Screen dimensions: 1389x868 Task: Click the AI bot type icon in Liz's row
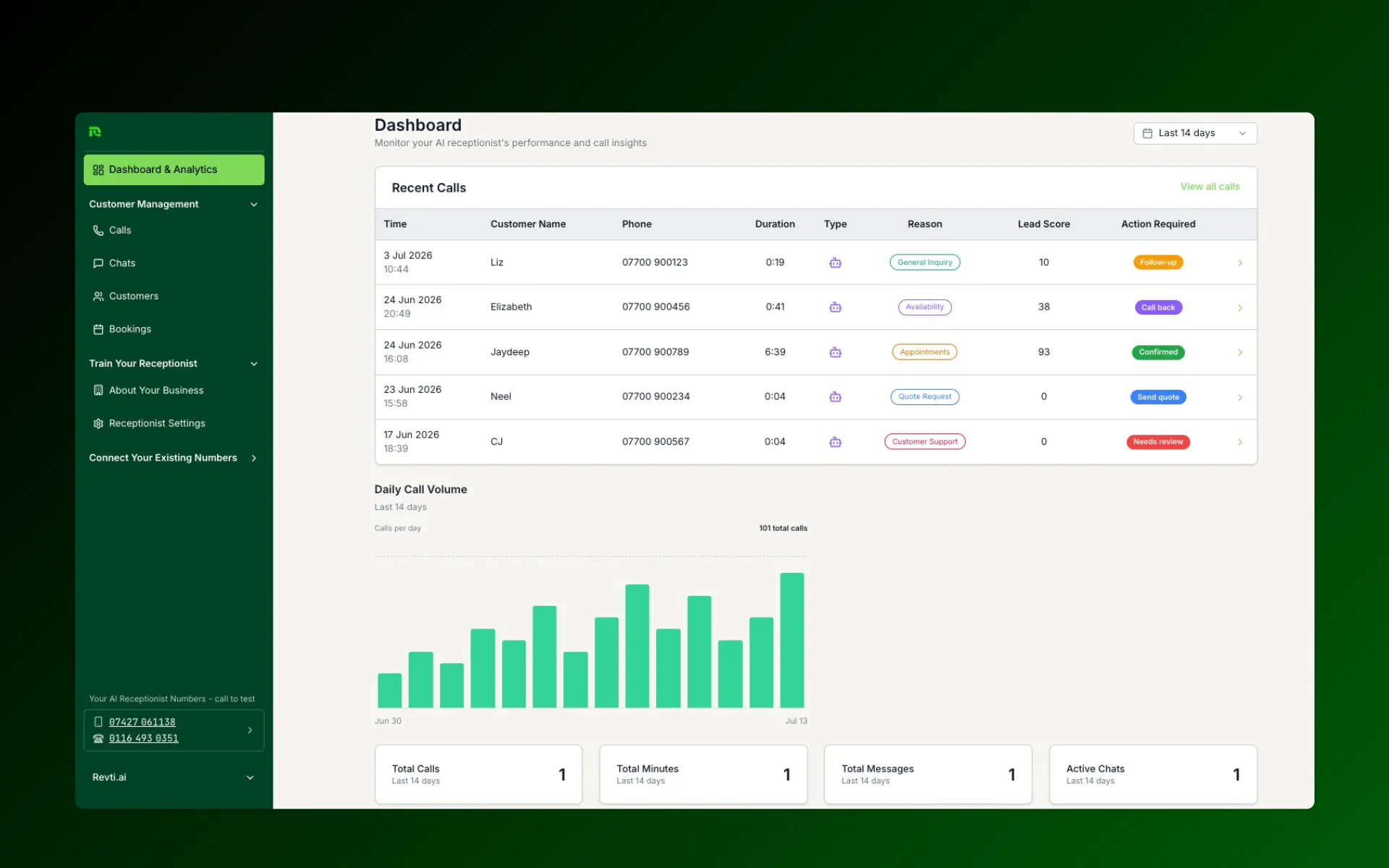tap(835, 263)
